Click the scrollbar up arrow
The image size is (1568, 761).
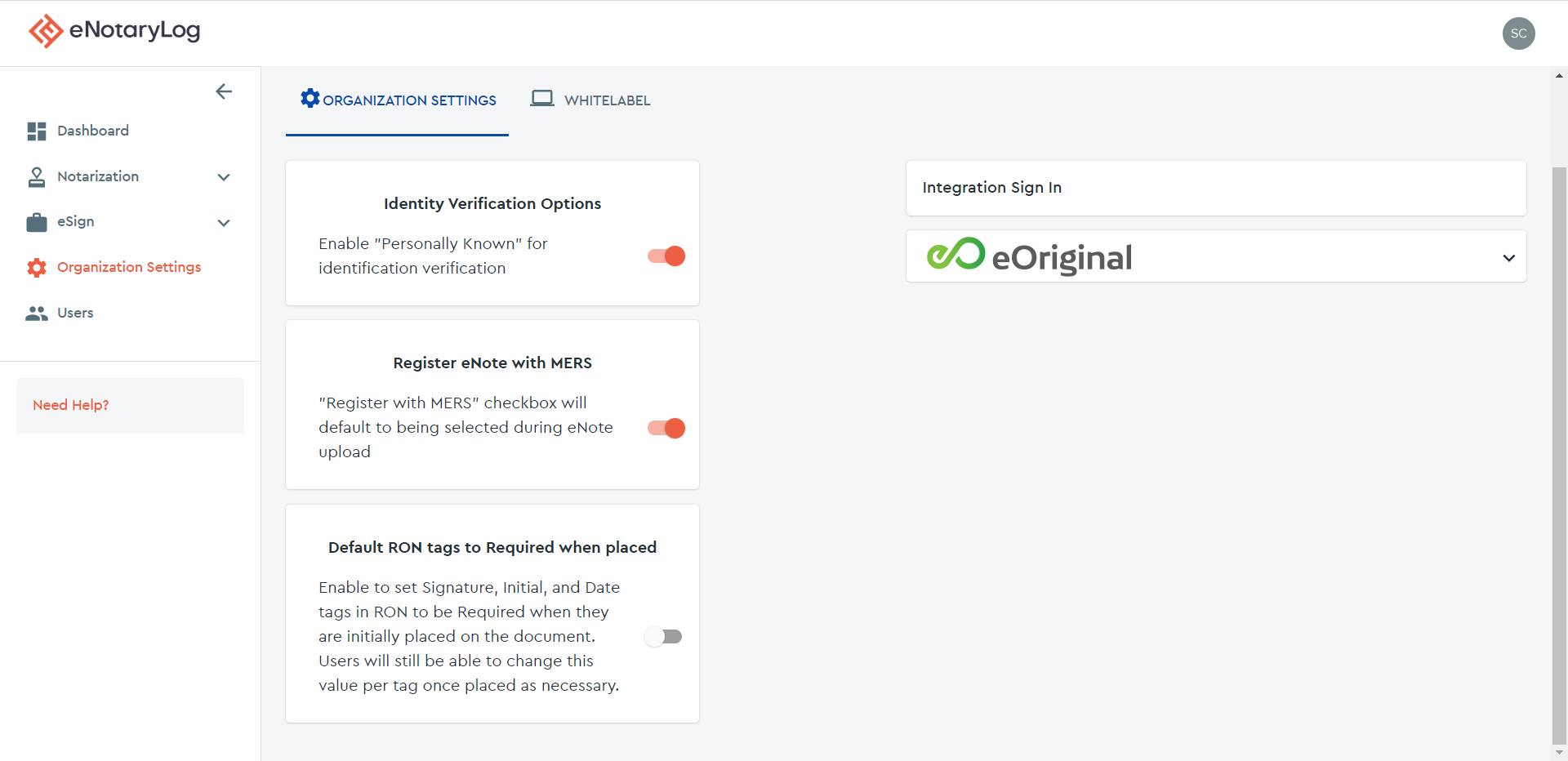click(x=1559, y=76)
